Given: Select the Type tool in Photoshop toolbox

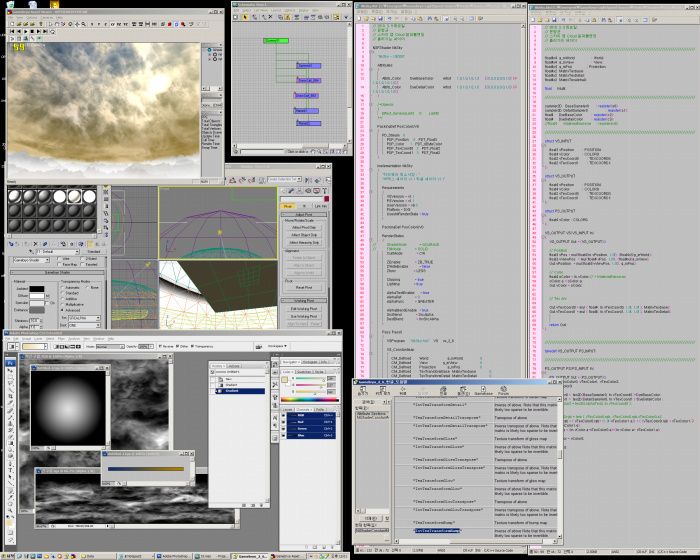Looking at the screenshot, I should [10, 470].
